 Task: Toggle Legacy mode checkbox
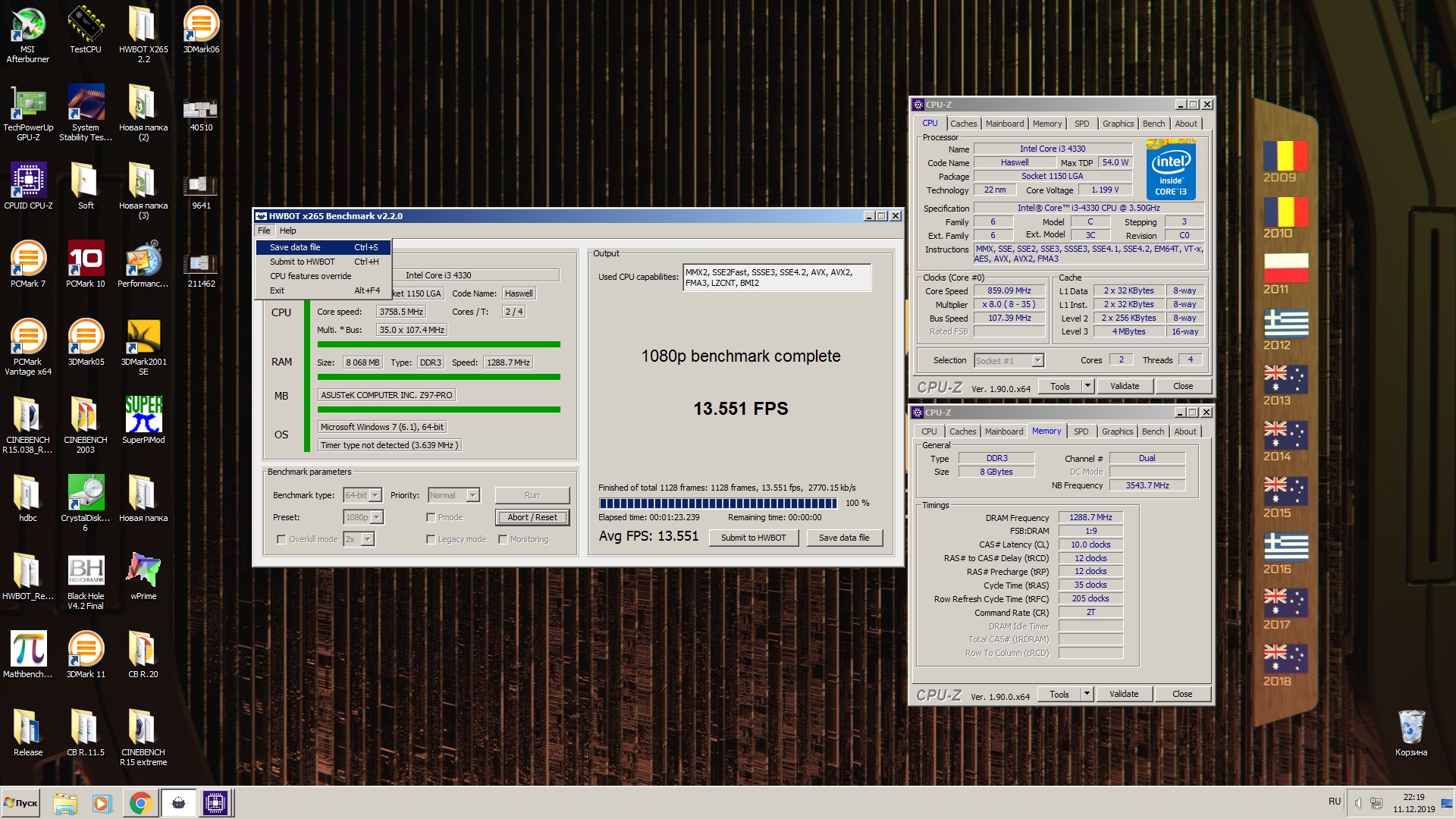pos(431,539)
